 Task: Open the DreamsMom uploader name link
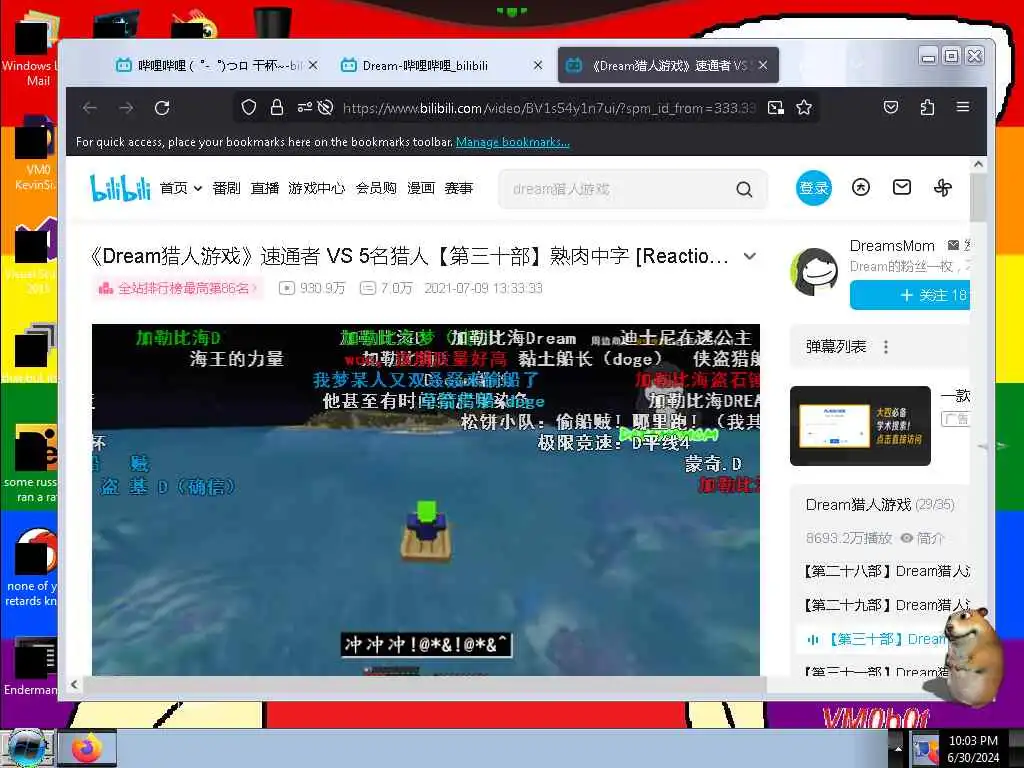891,246
